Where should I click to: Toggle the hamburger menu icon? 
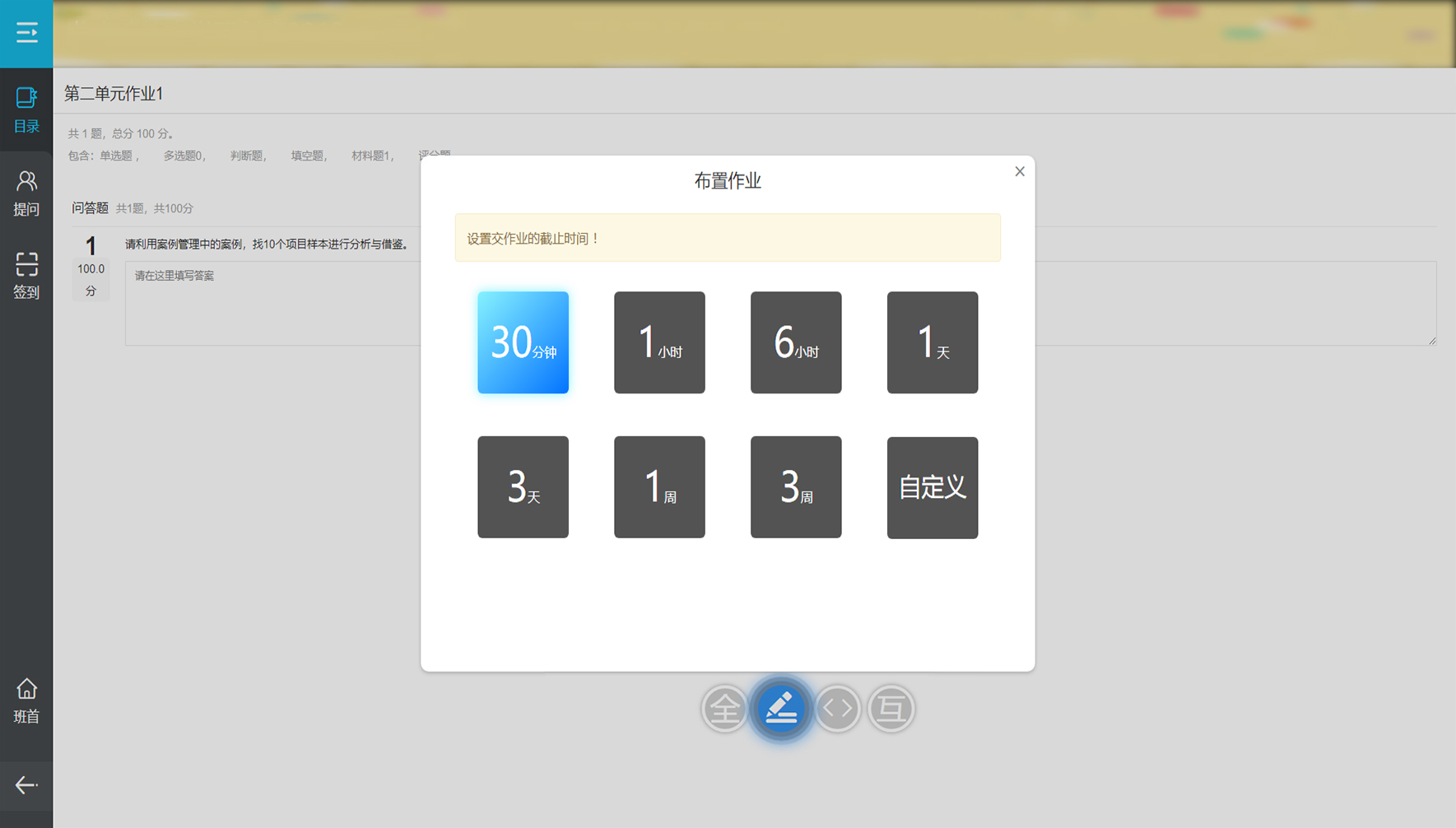pos(26,33)
